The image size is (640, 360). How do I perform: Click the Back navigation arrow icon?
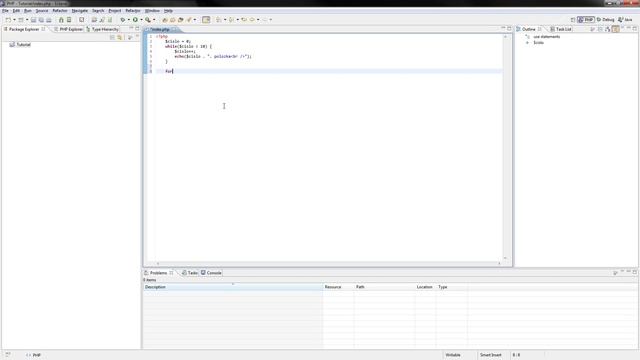pyautogui.click(x=252, y=20)
